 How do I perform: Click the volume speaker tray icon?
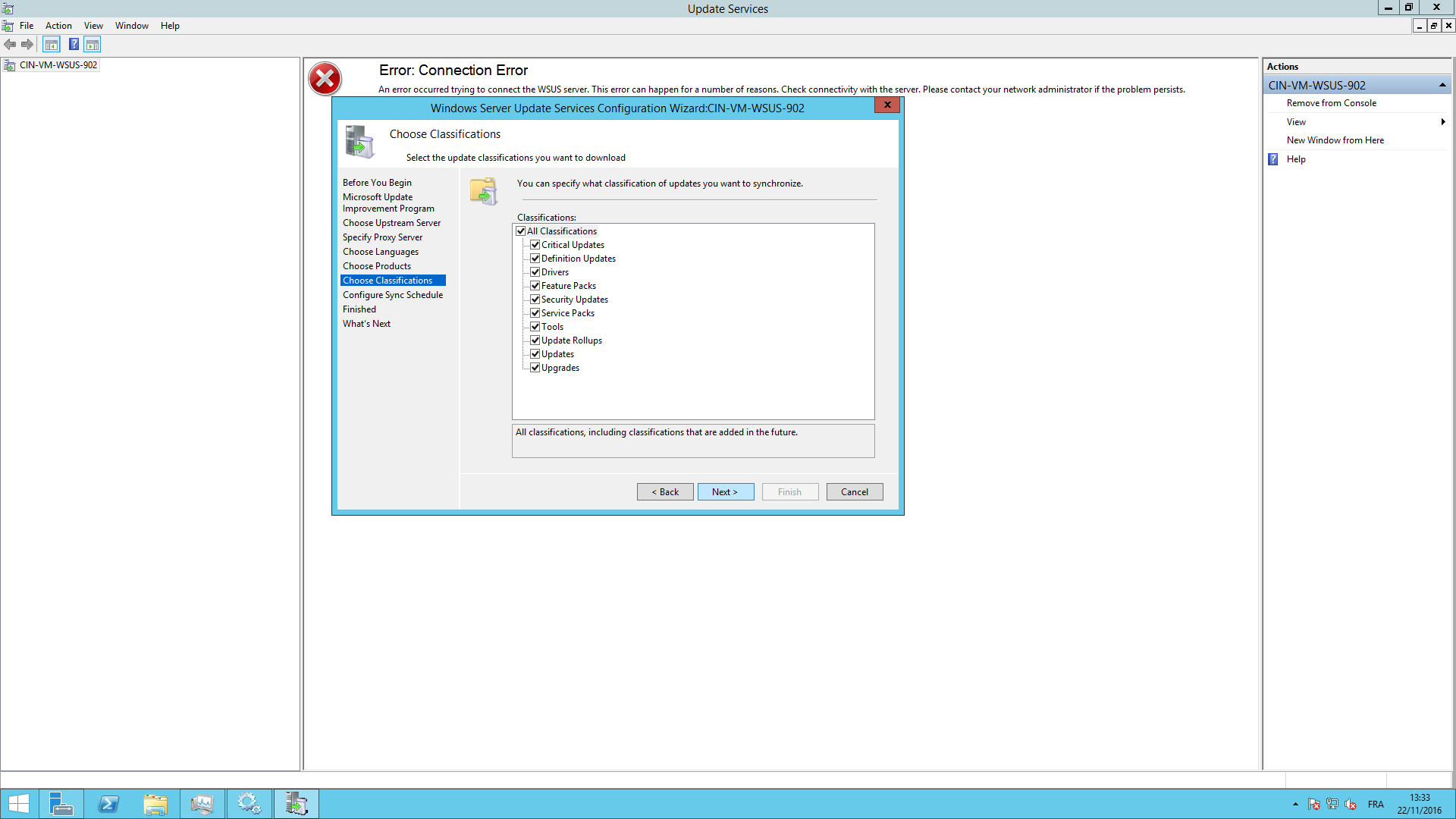click(x=1351, y=805)
